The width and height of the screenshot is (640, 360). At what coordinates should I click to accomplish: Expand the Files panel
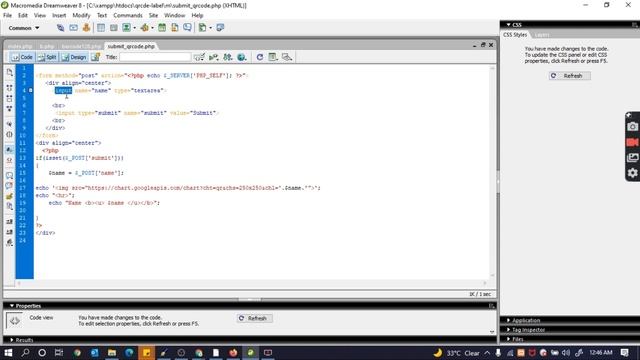click(508, 339)
